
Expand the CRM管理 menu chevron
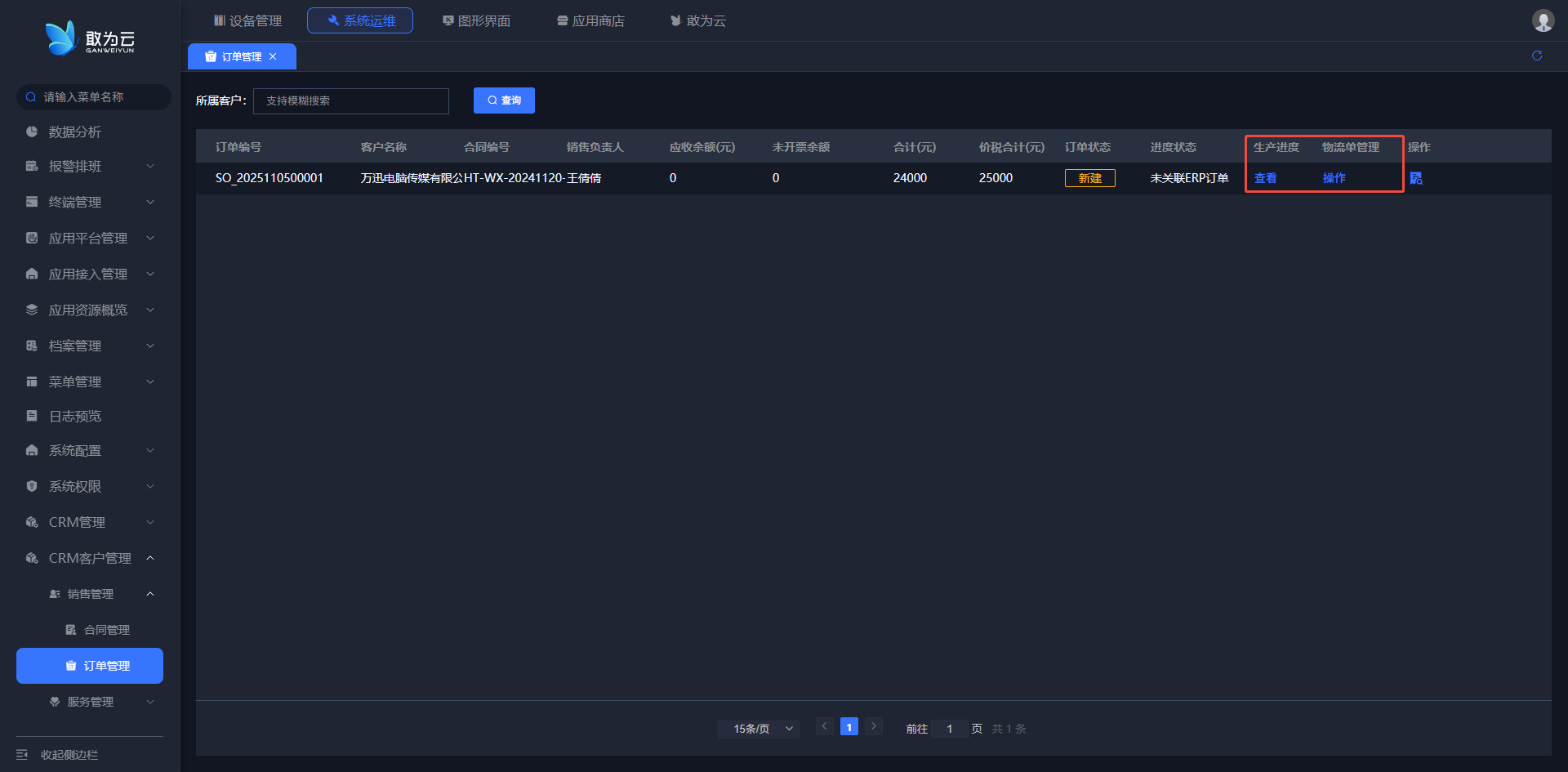coord(150,522)
